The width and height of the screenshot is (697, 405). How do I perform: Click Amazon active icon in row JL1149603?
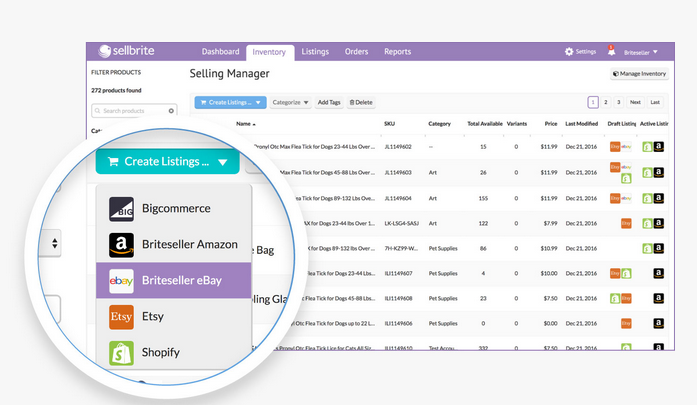(x=659, y=172)
